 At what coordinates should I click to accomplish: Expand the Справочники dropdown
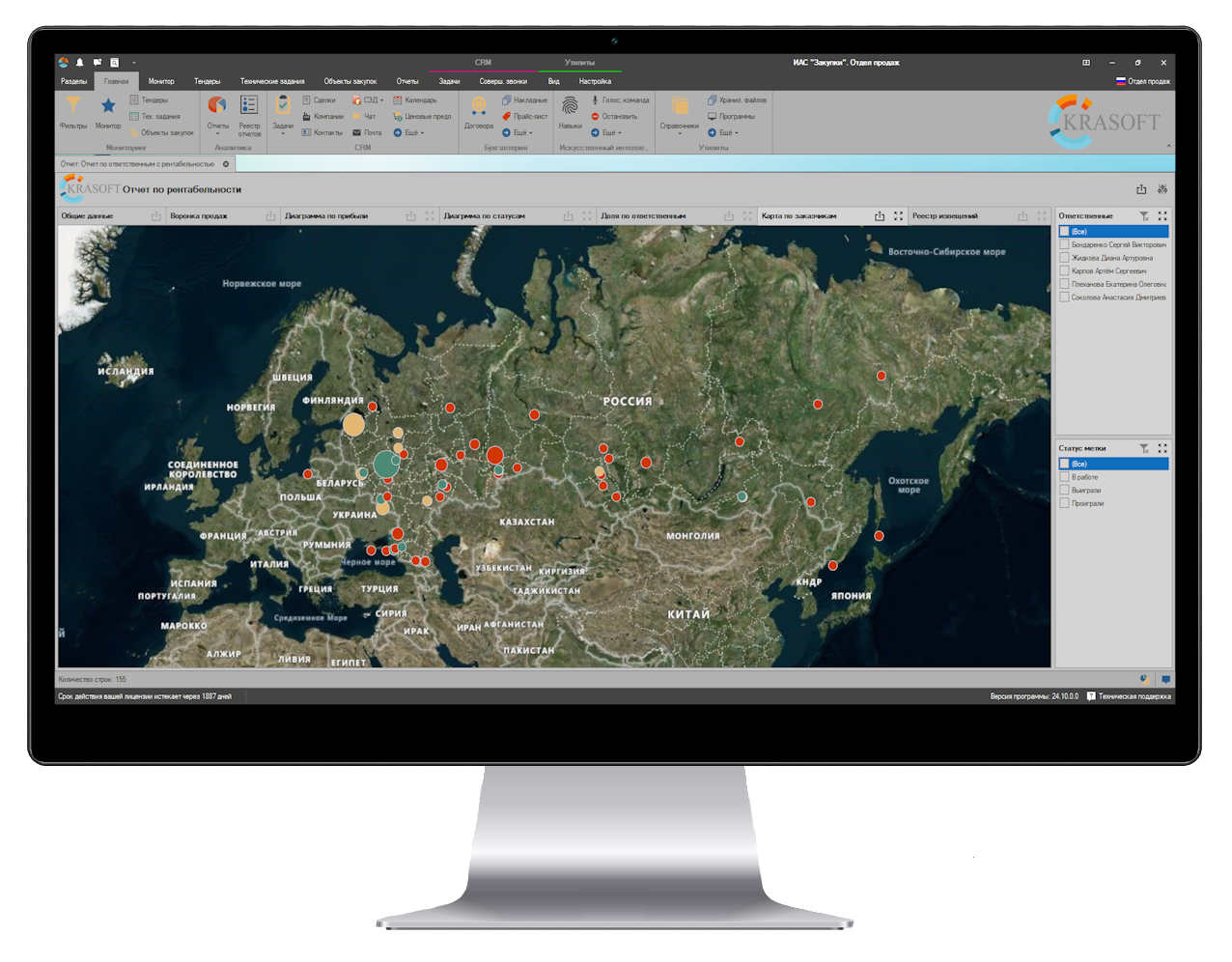coord(679,129)
